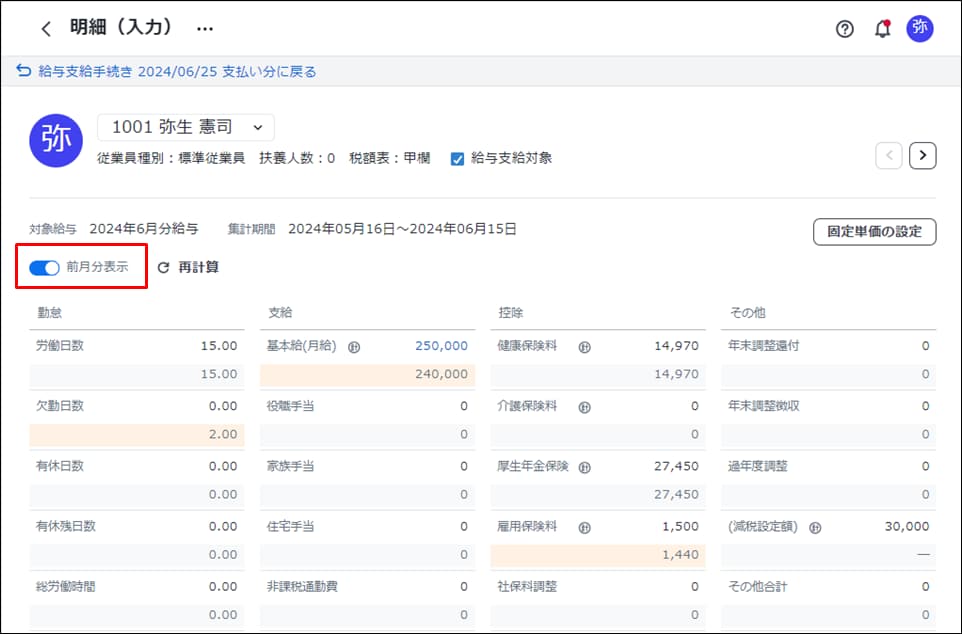Open the employee selector 1001 弥生 憲司
This screenshot has height=634, width=962.
(186, 127)
